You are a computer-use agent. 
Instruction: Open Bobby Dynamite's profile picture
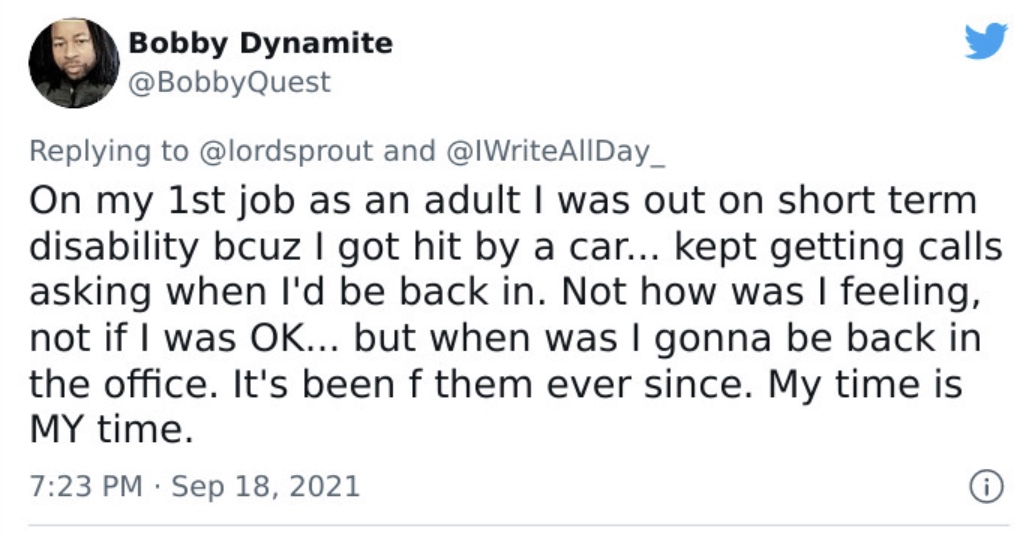click(74, 63)
